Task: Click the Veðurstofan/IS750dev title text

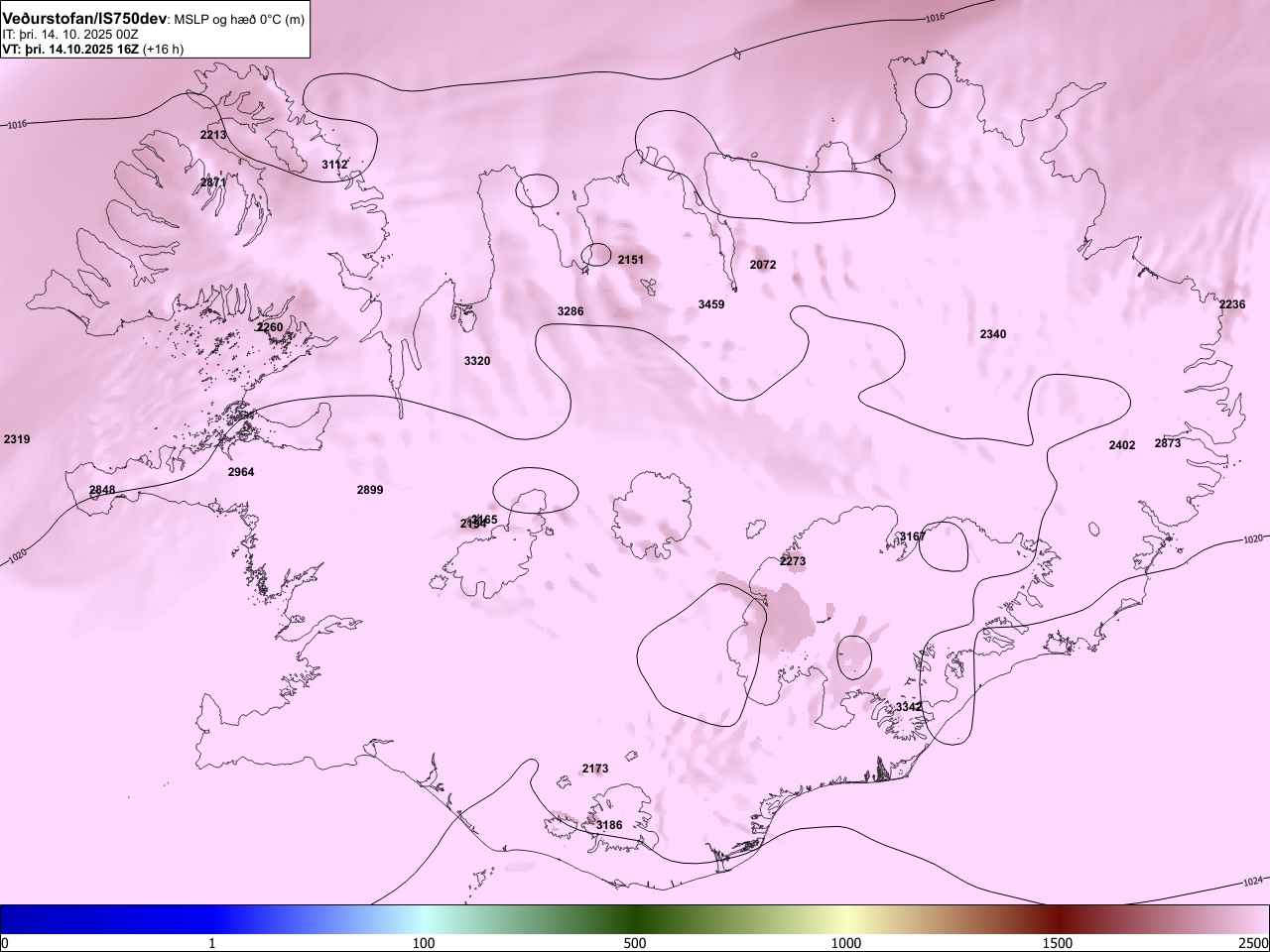Action: [84, 19]
